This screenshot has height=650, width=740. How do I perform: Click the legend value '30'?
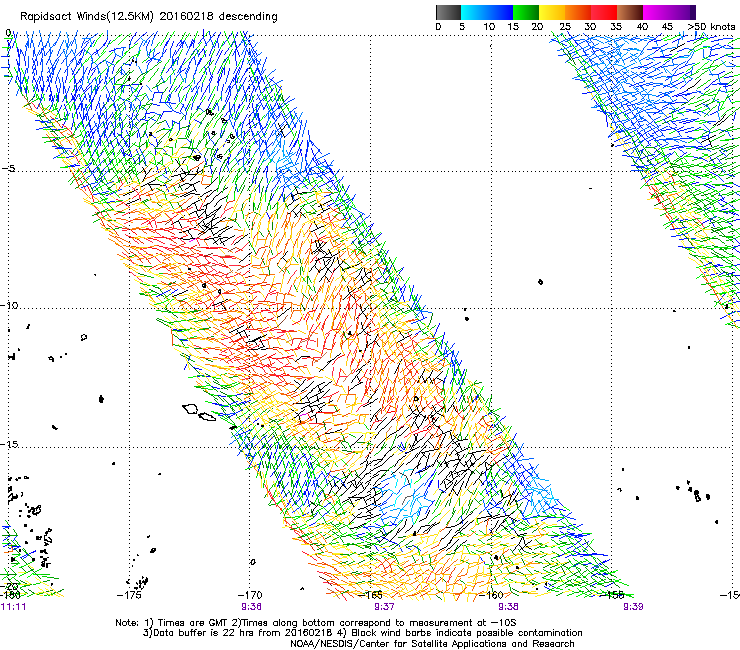pos(590,27)
